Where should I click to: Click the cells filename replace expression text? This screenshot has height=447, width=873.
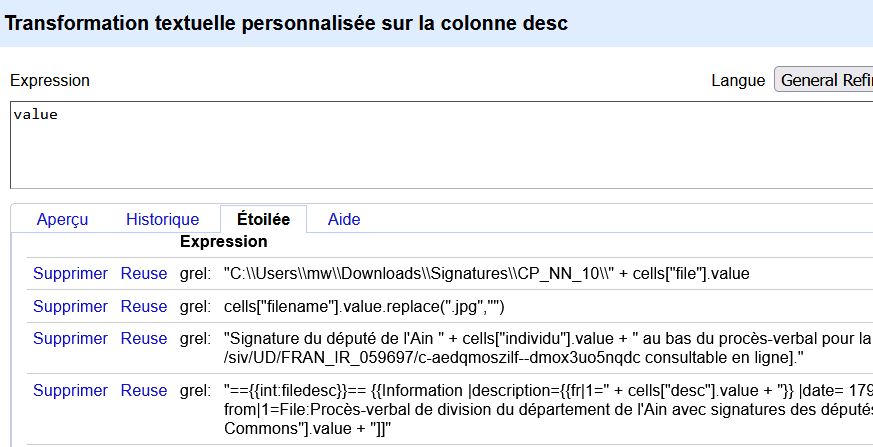point(364,306)
